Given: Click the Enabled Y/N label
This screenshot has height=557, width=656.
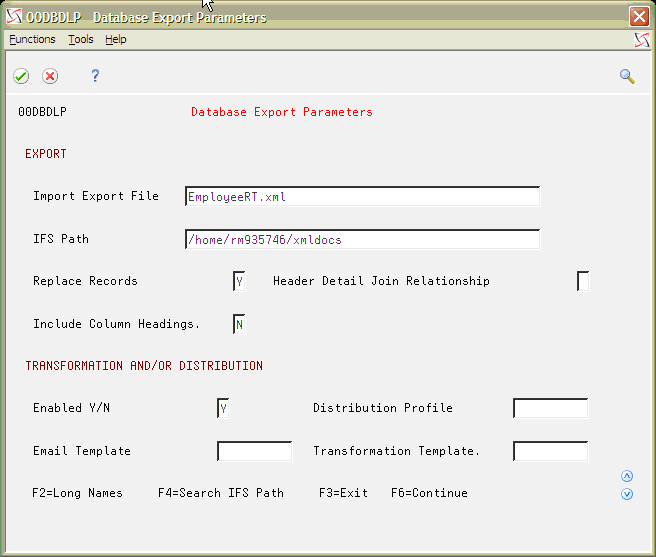Looking at the screenshot, I should tap(72, 408).
